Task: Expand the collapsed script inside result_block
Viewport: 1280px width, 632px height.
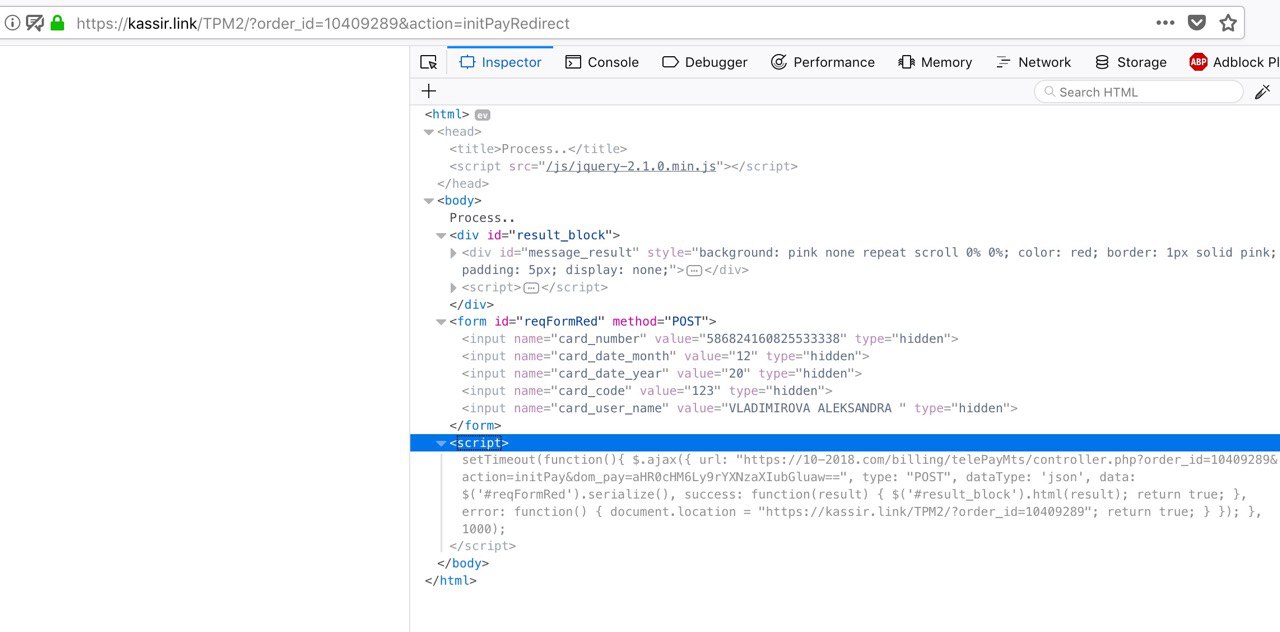Action: [x=454, y=288]
